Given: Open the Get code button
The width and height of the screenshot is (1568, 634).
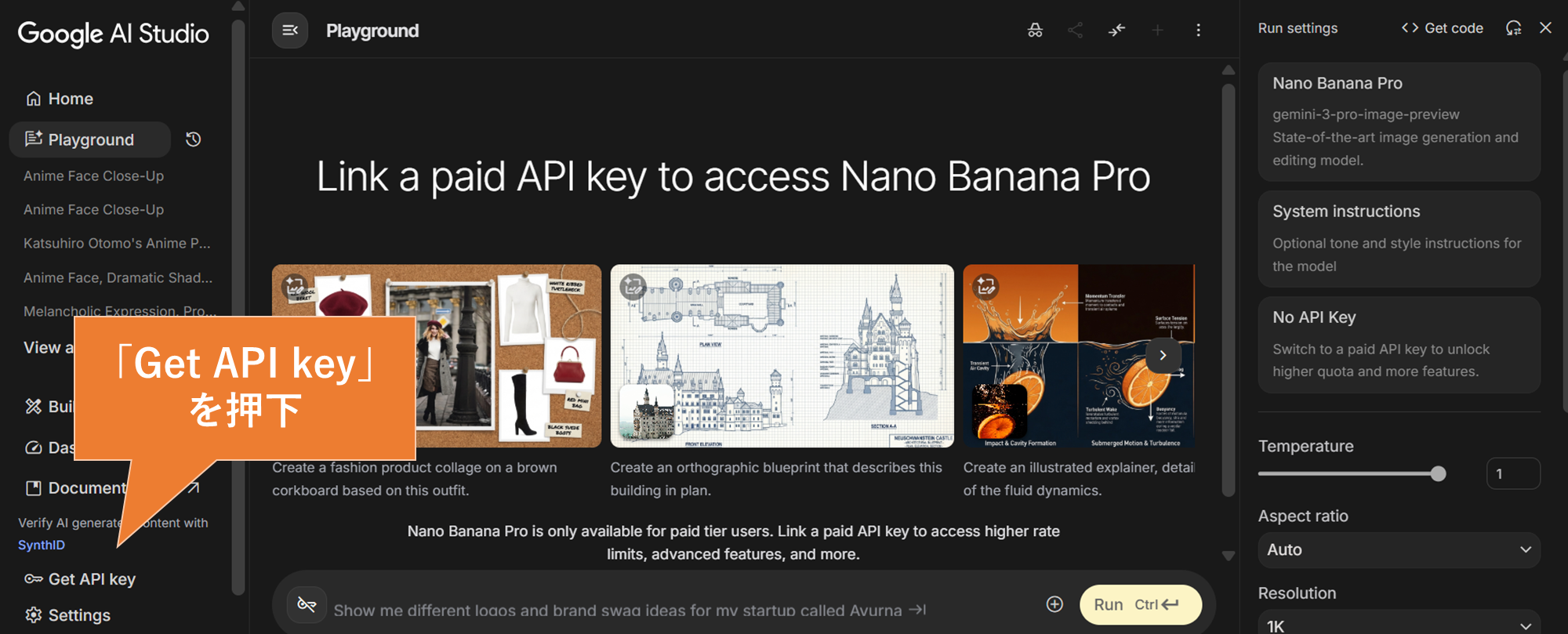Looking at the screenshot, I should click(1443, 28).
